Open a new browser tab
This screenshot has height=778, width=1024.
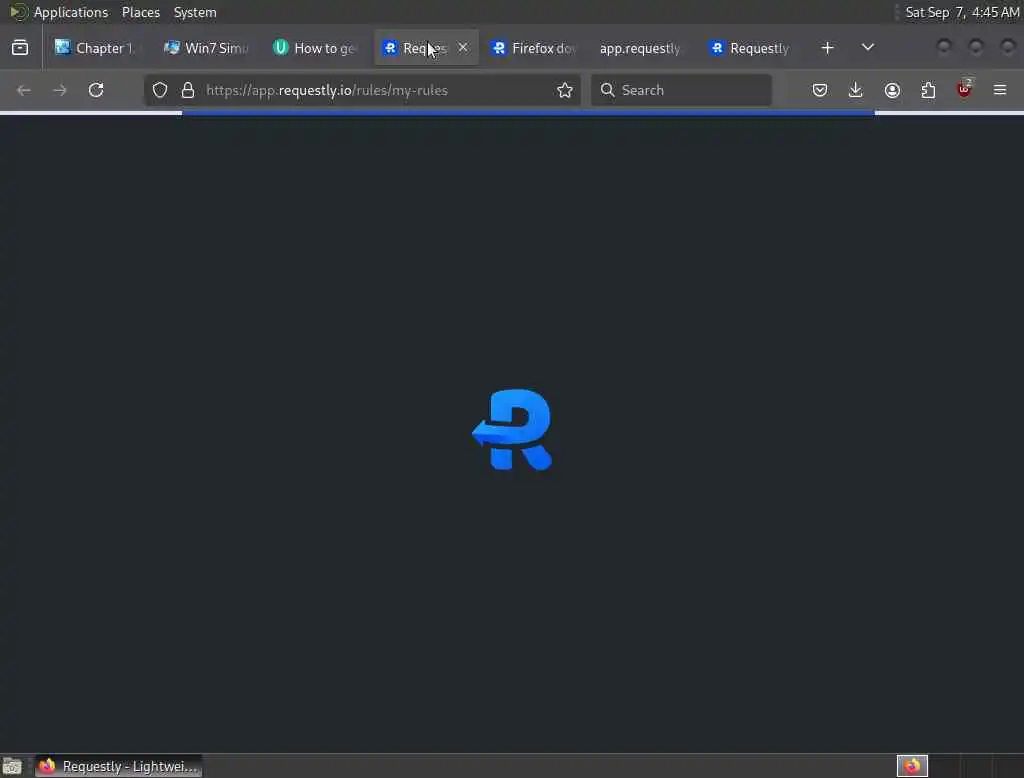coord(827,48)
